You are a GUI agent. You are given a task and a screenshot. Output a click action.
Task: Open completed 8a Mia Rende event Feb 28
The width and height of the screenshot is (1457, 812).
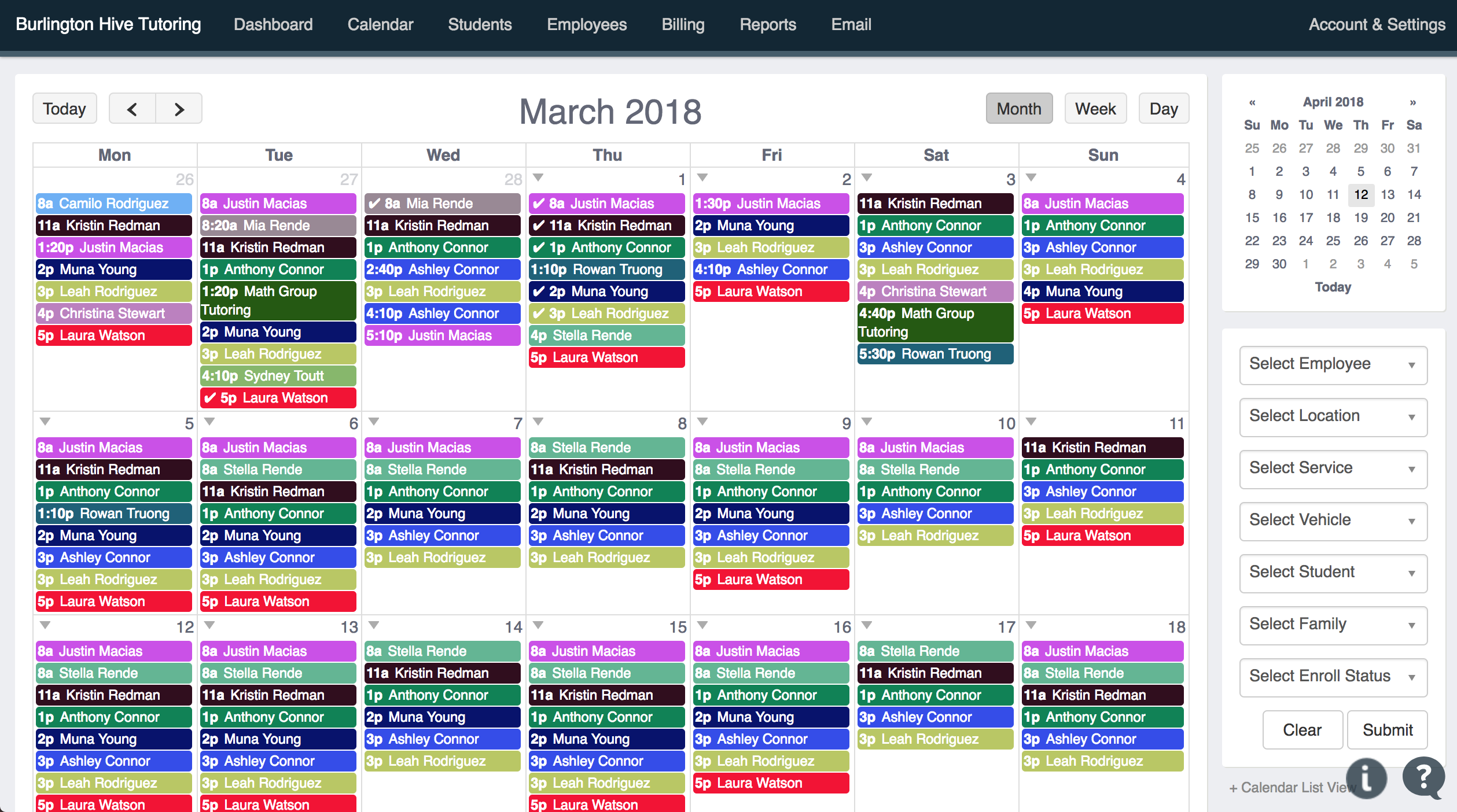tap(443, 204)
